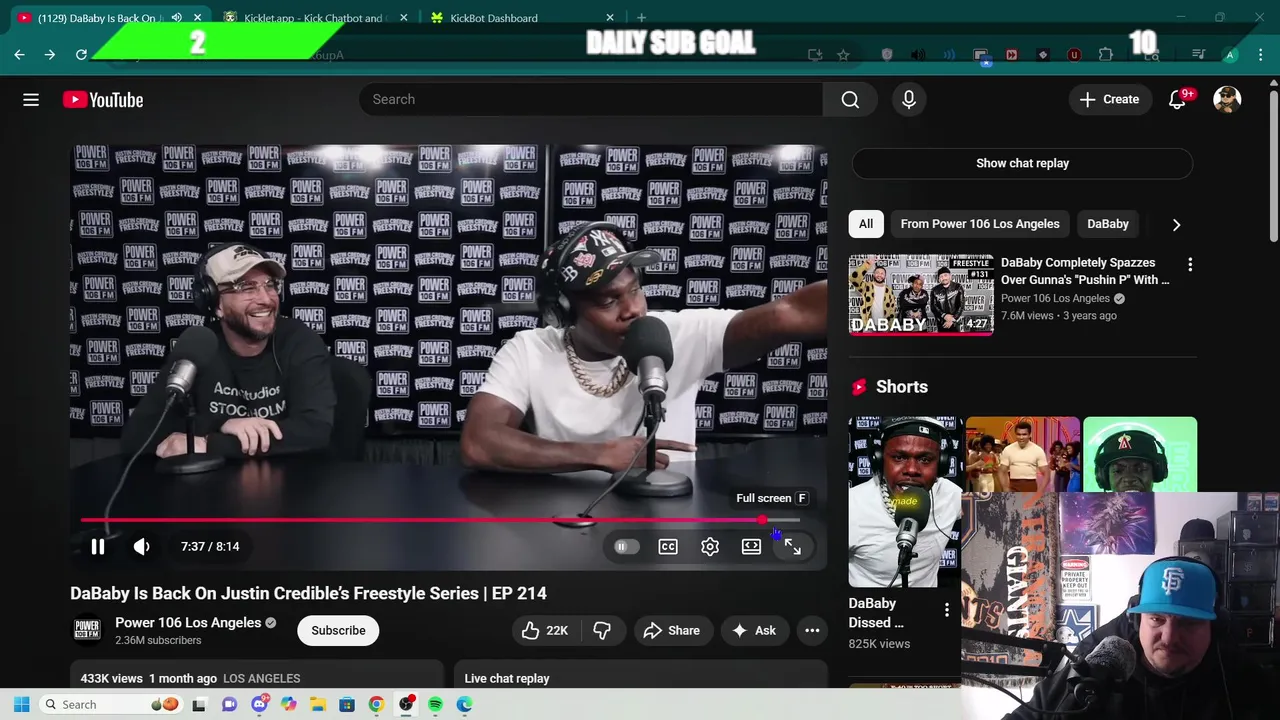Image resolution: width=1280 pixels, height=720 pixels.
Task: Mute the video volume speaker
Action: pyautogui.click(x=142, y=547)
